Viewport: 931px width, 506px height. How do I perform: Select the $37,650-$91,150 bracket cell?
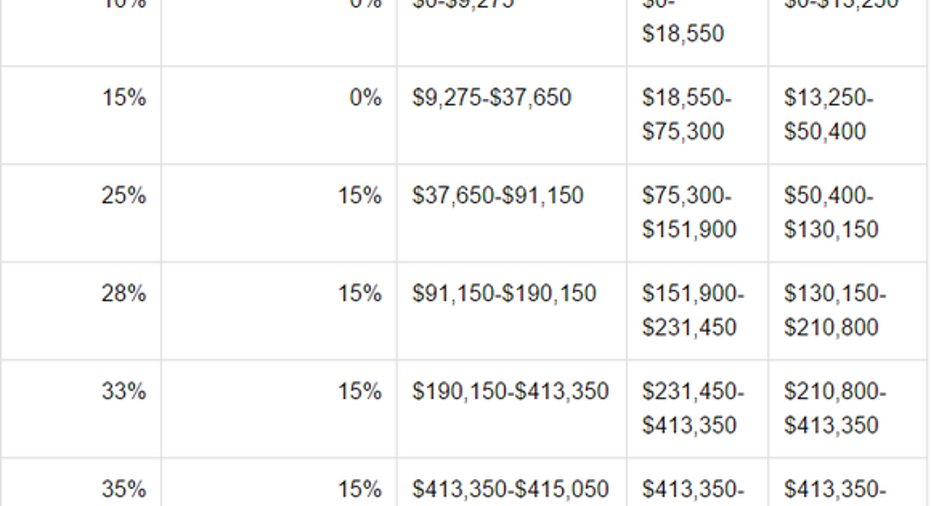[x=497, y=196]
